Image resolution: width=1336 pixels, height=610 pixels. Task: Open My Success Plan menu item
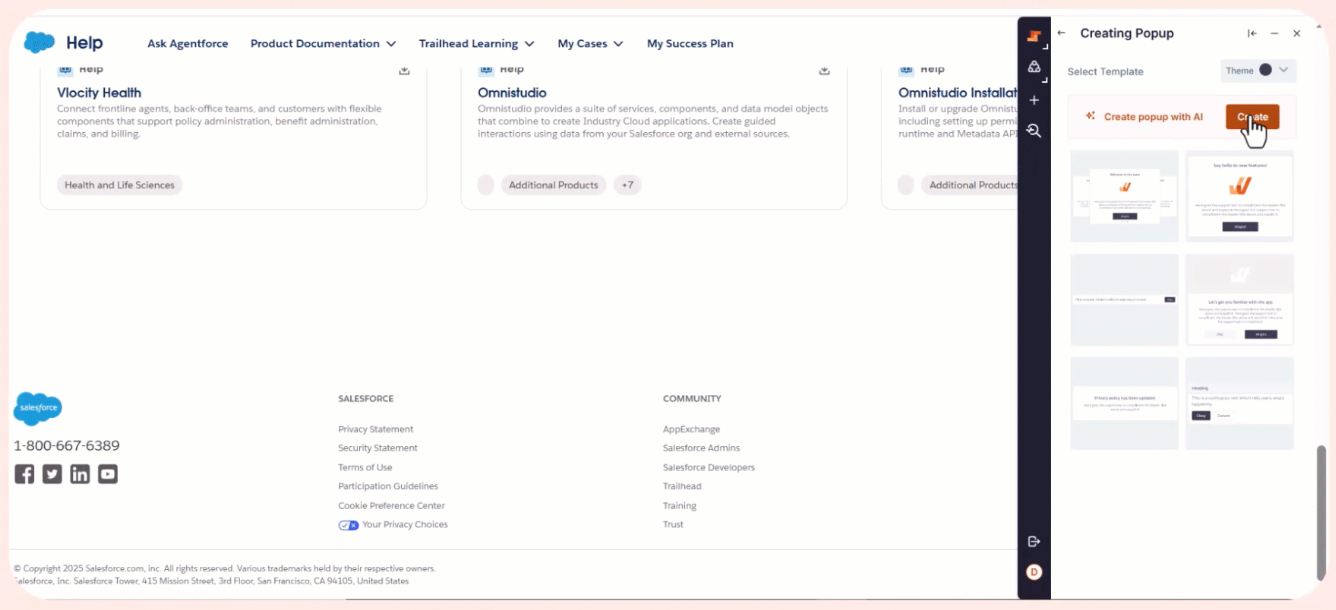click(x=690, y=44)
